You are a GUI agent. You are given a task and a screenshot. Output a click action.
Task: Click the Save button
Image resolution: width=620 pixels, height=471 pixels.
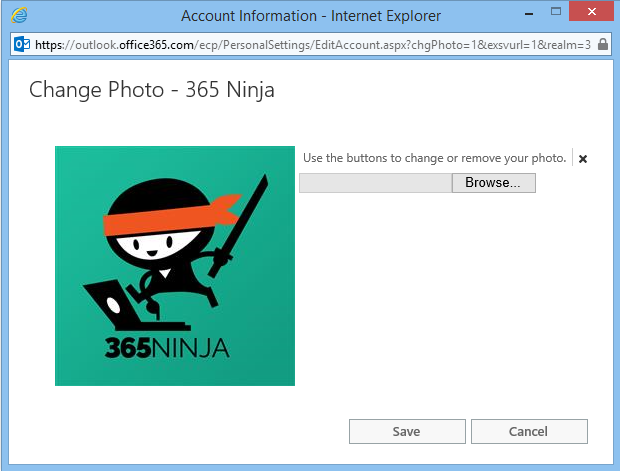(x=407, y=431)
